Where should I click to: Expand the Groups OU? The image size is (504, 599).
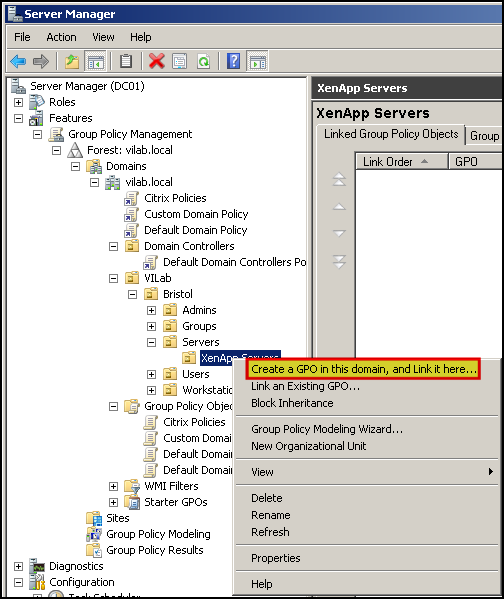pyautogui.click(x=151, y=326)
